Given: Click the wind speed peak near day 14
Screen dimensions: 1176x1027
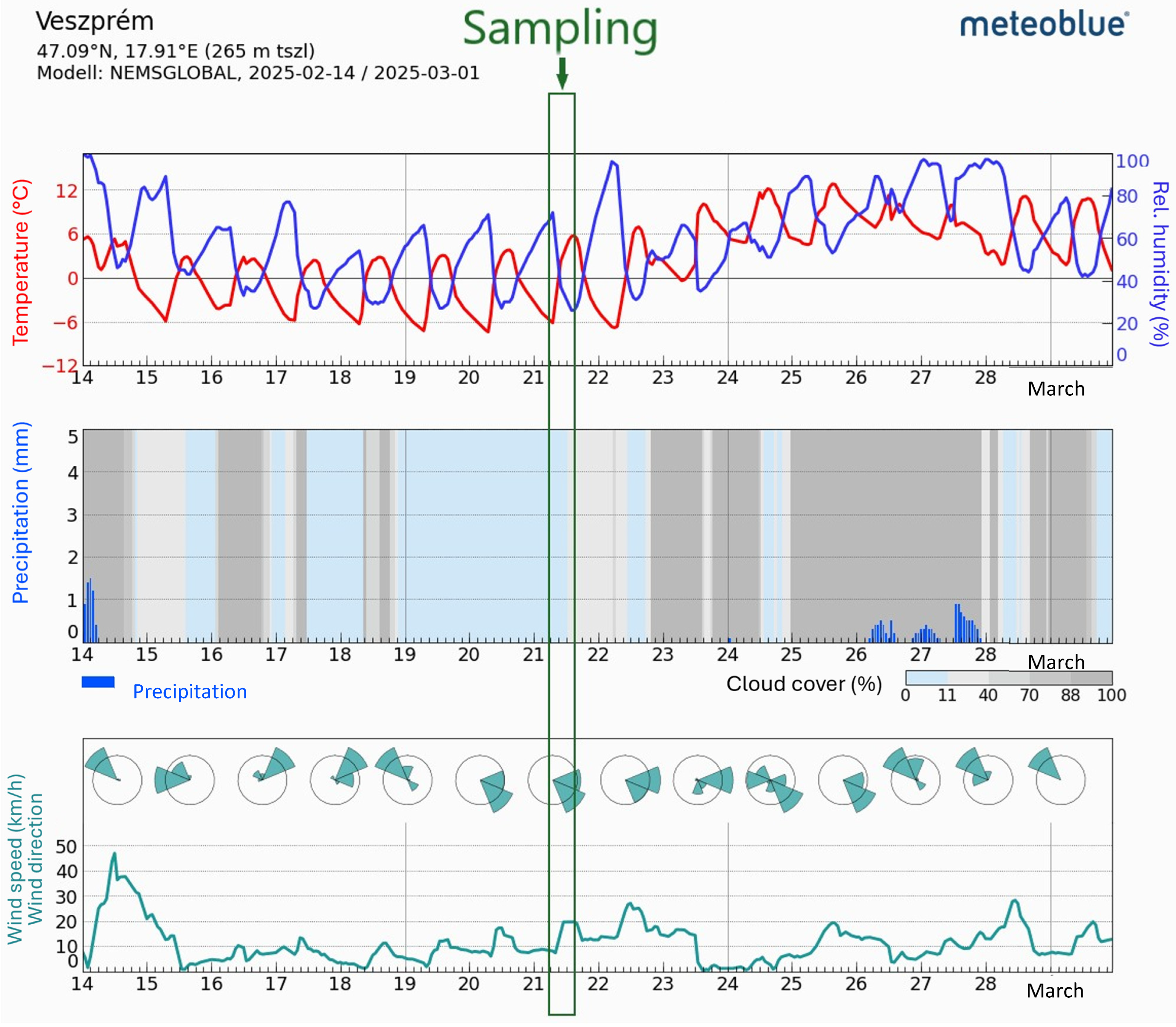Looking at the screenshot, I should click(x=114, y=854).
